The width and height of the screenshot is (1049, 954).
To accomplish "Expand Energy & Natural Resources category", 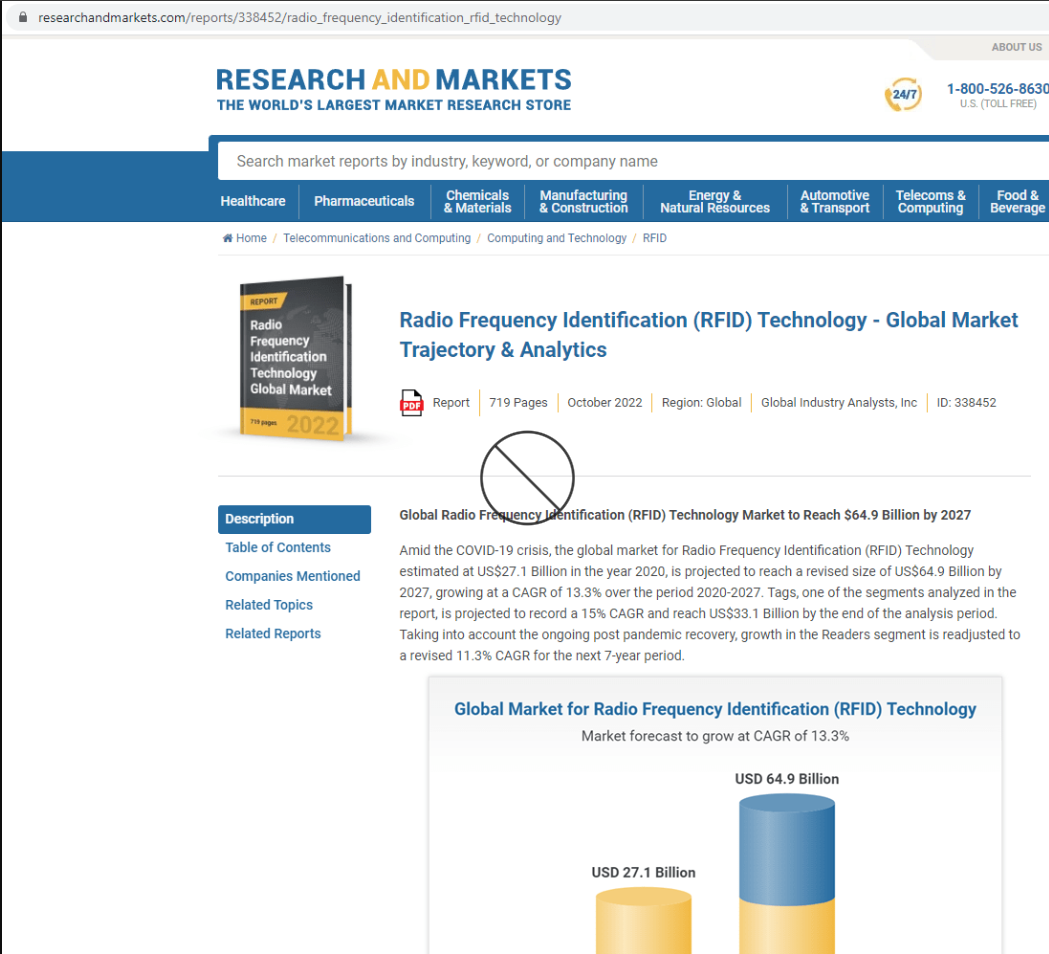I will click(714, 201).
